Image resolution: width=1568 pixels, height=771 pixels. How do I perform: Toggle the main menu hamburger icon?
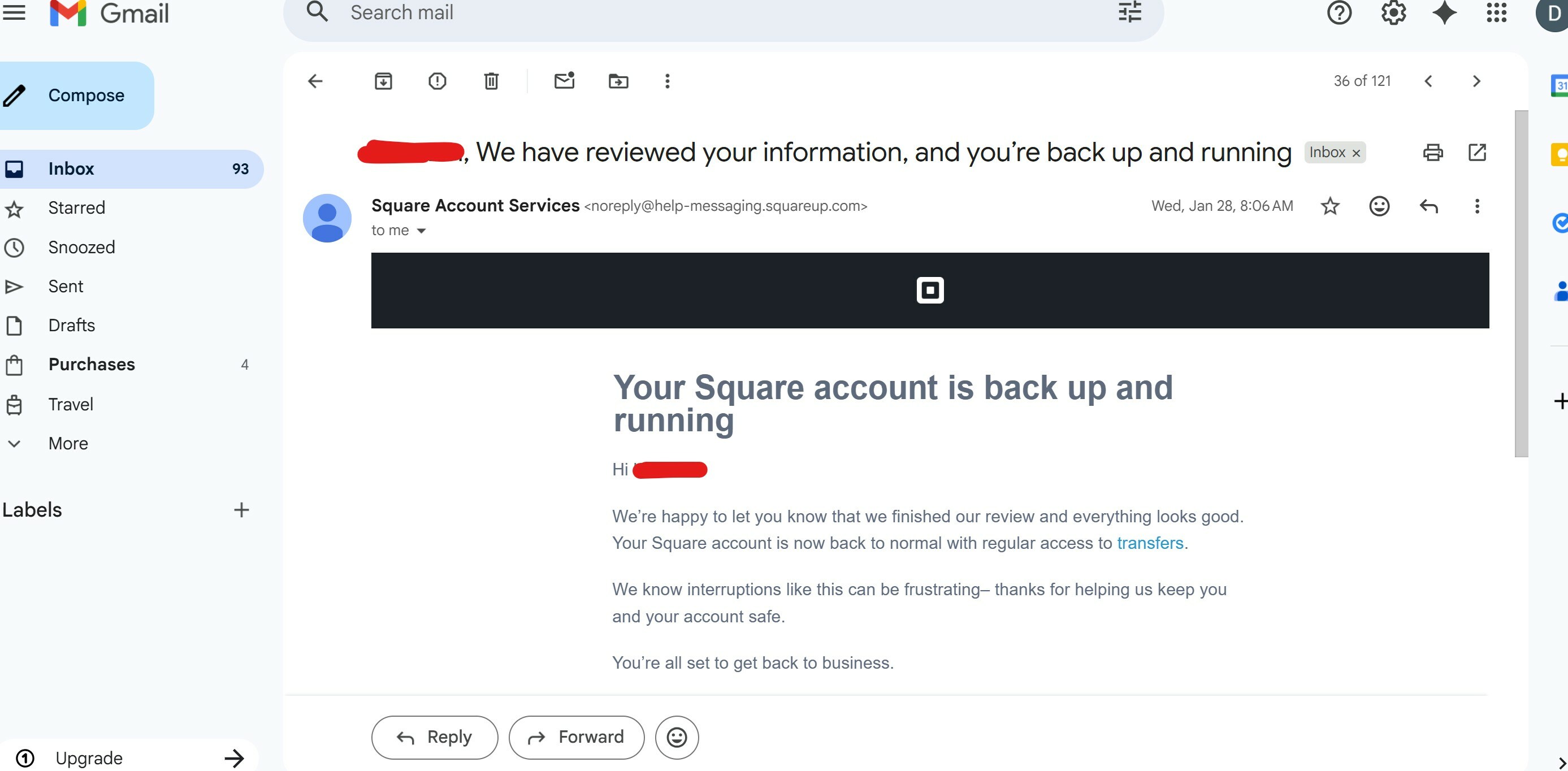click(14, 12)
